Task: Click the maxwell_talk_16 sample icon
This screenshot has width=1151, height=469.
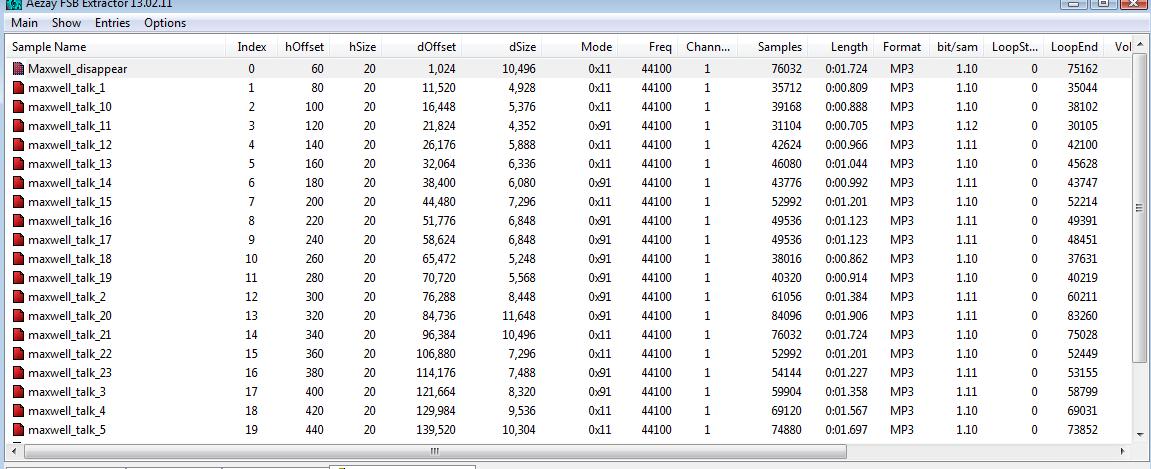Action: coord(18,221)
